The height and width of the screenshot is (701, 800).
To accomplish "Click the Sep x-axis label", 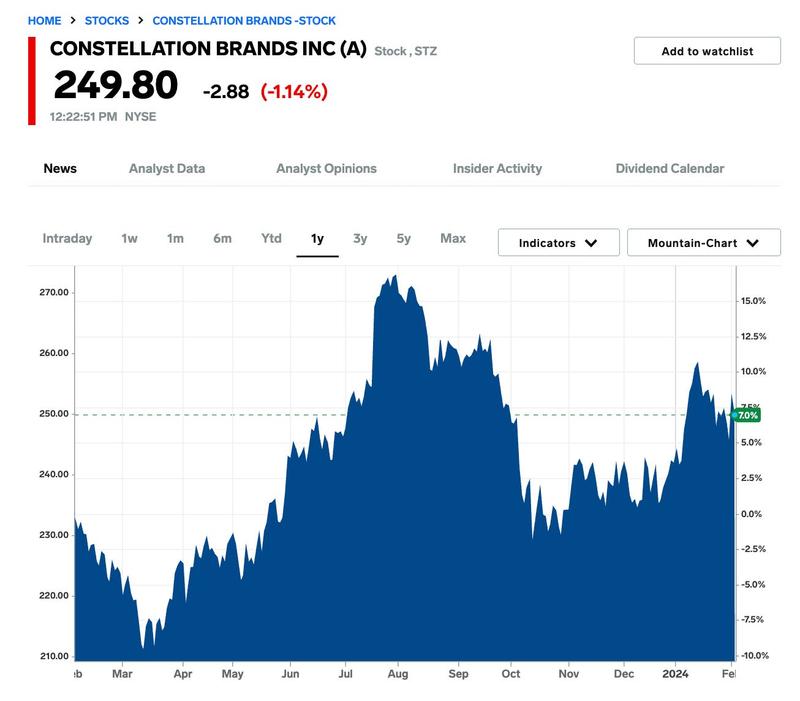I will 458,674.
